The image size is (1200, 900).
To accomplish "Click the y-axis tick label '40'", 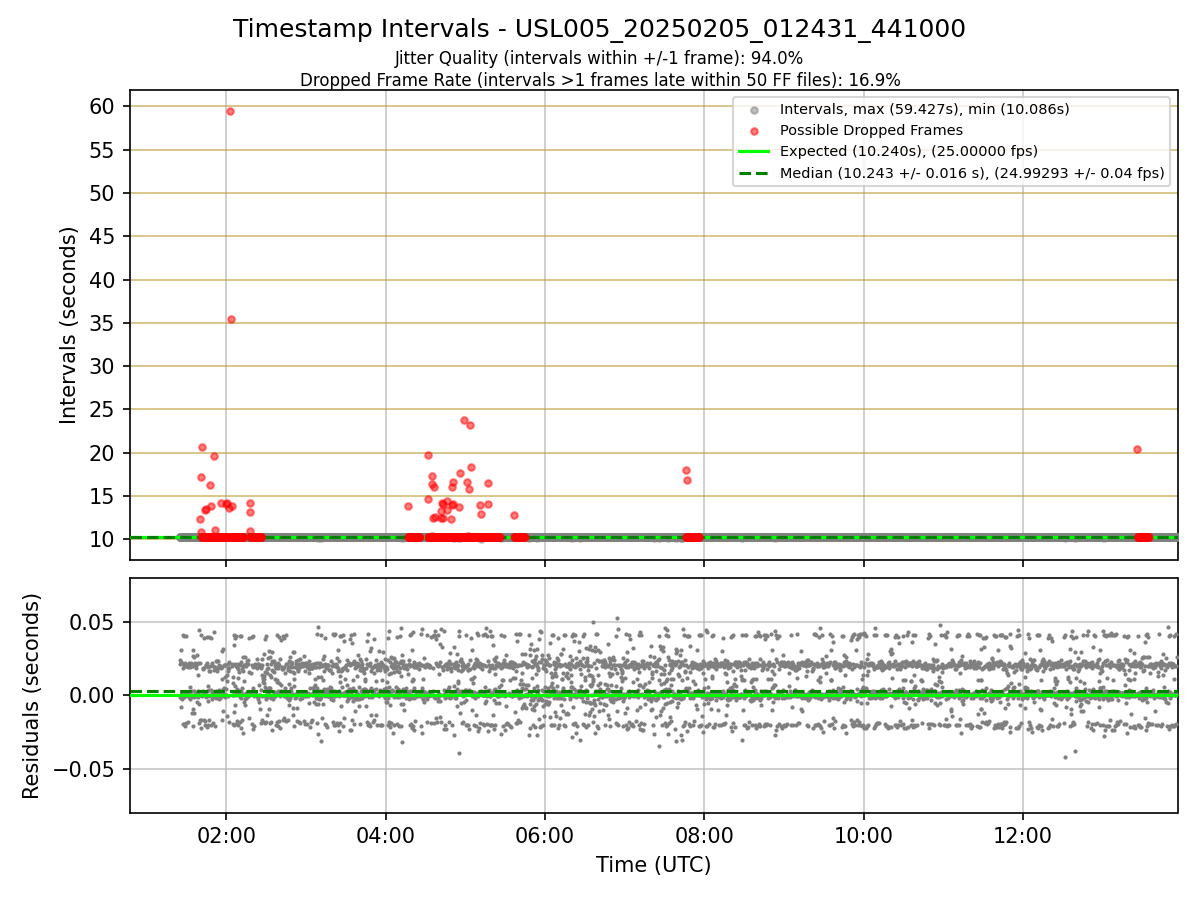I will pyautogui.click(x=104, y=280).
